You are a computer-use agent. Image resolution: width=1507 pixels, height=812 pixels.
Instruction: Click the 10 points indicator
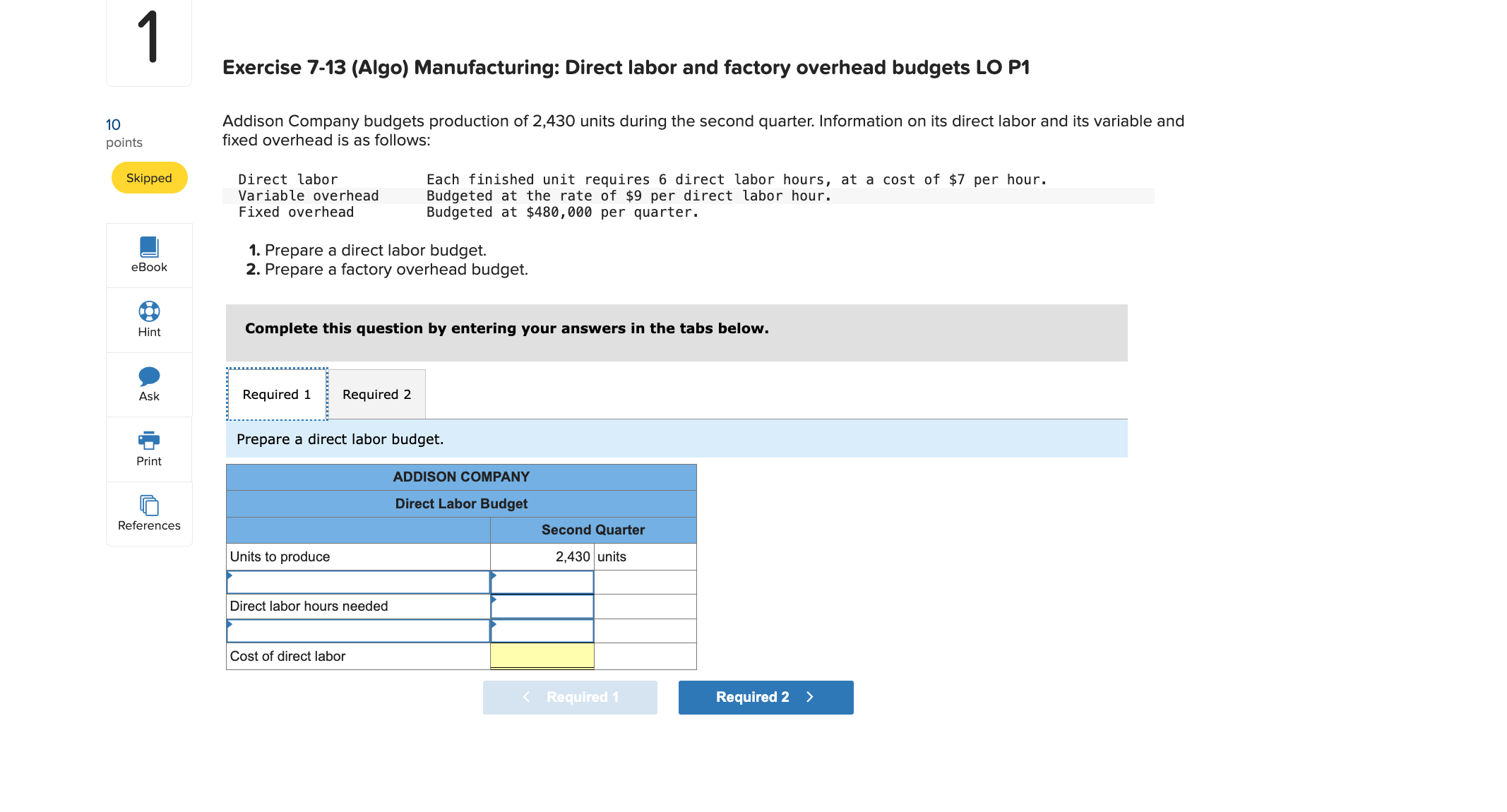124,133
